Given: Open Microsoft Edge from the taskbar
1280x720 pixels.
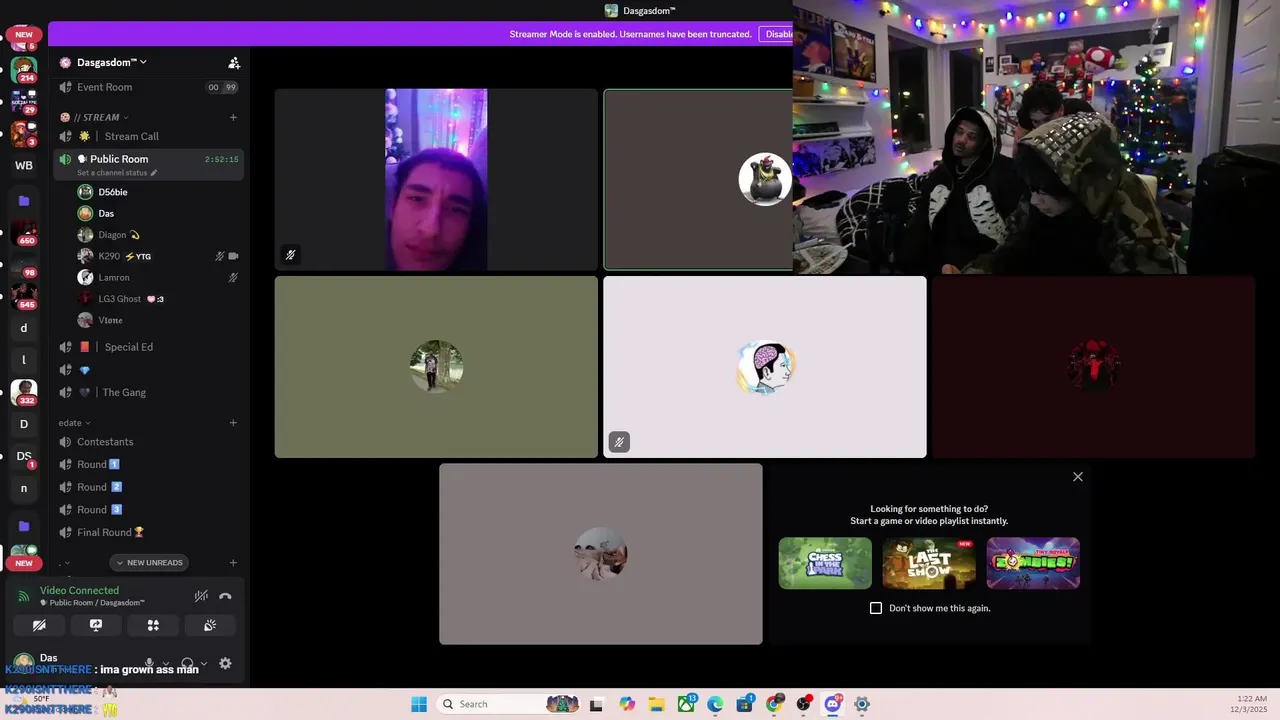Looking at the screenshot, I should (x=715, y=704).
